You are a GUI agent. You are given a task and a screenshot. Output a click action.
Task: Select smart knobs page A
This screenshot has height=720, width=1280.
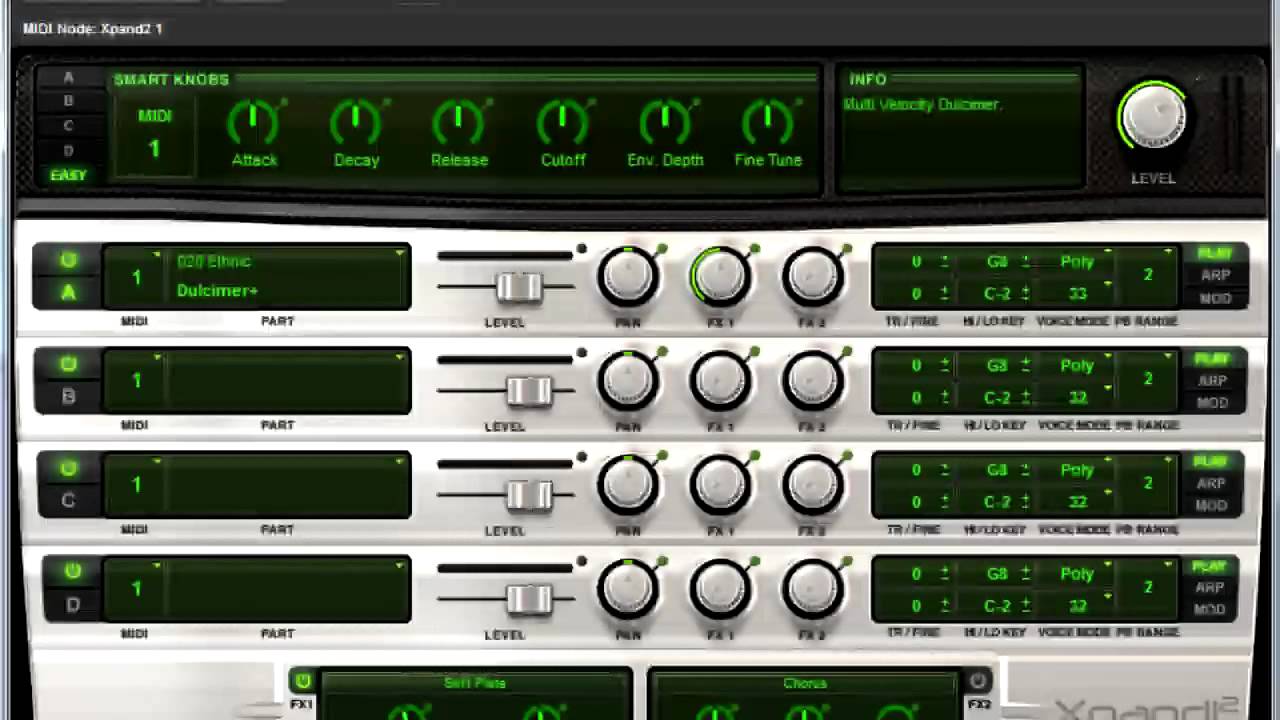click(68, 78)
